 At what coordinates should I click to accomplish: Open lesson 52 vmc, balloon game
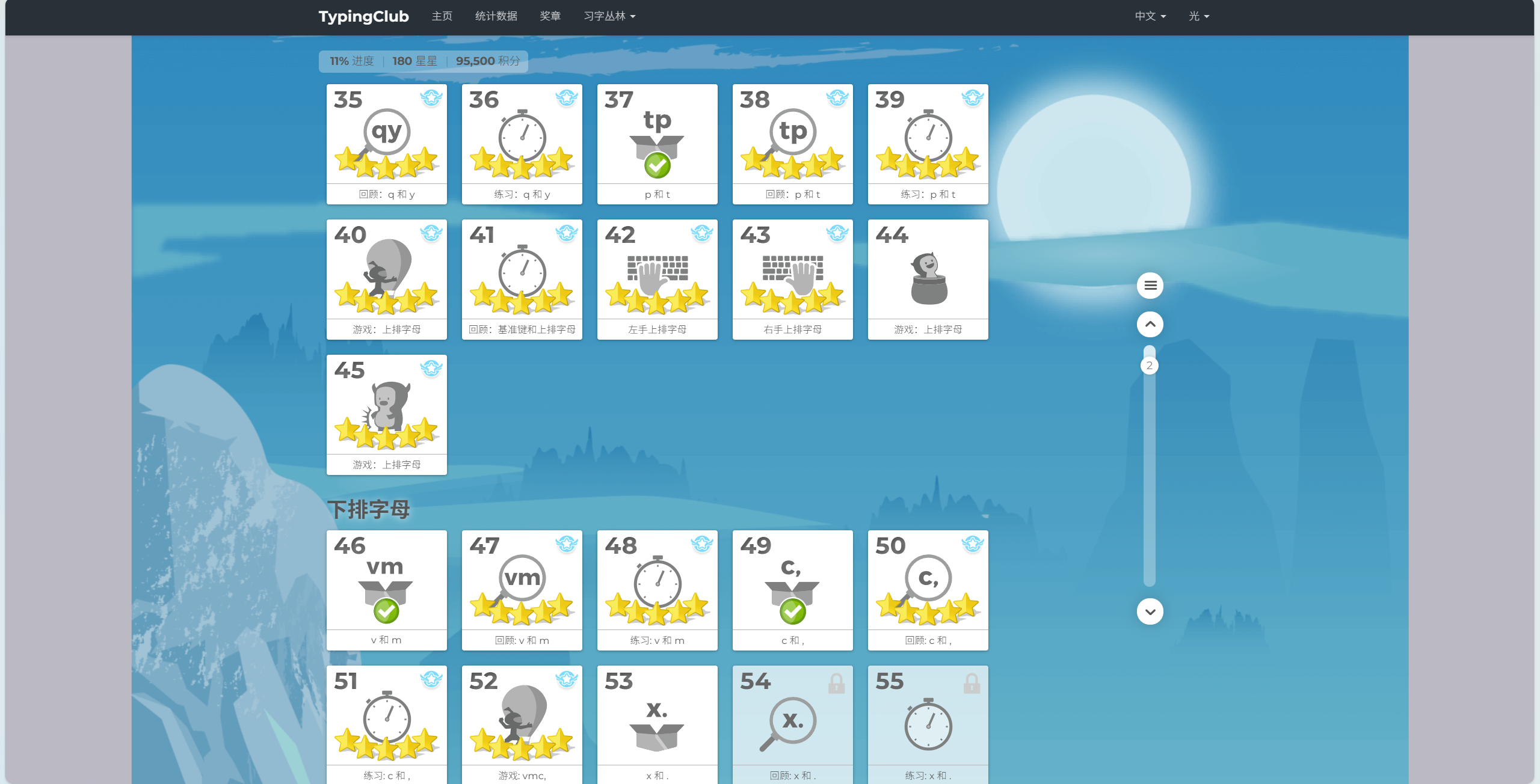(522, 724)
